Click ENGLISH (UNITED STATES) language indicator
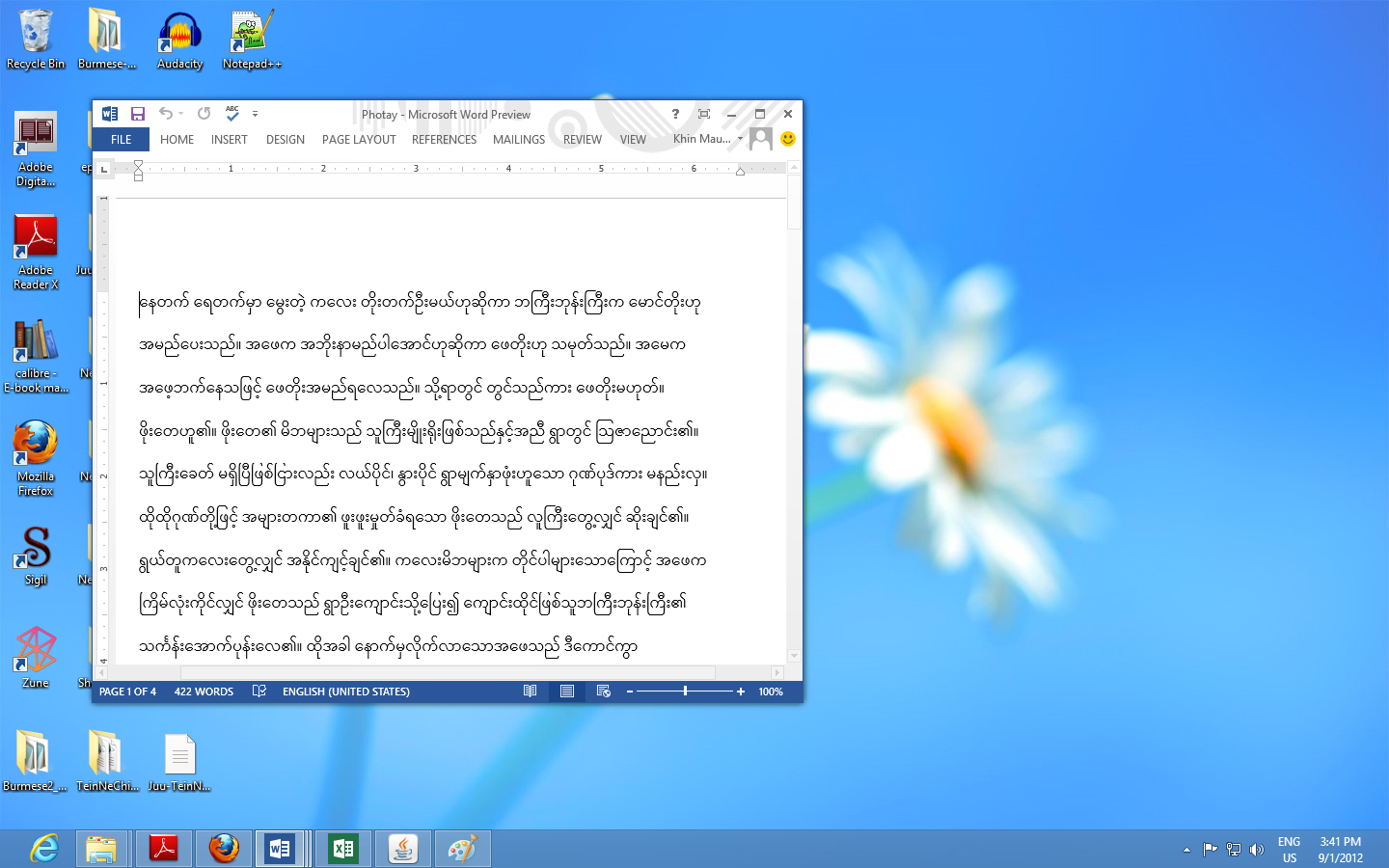 [345, 692]
